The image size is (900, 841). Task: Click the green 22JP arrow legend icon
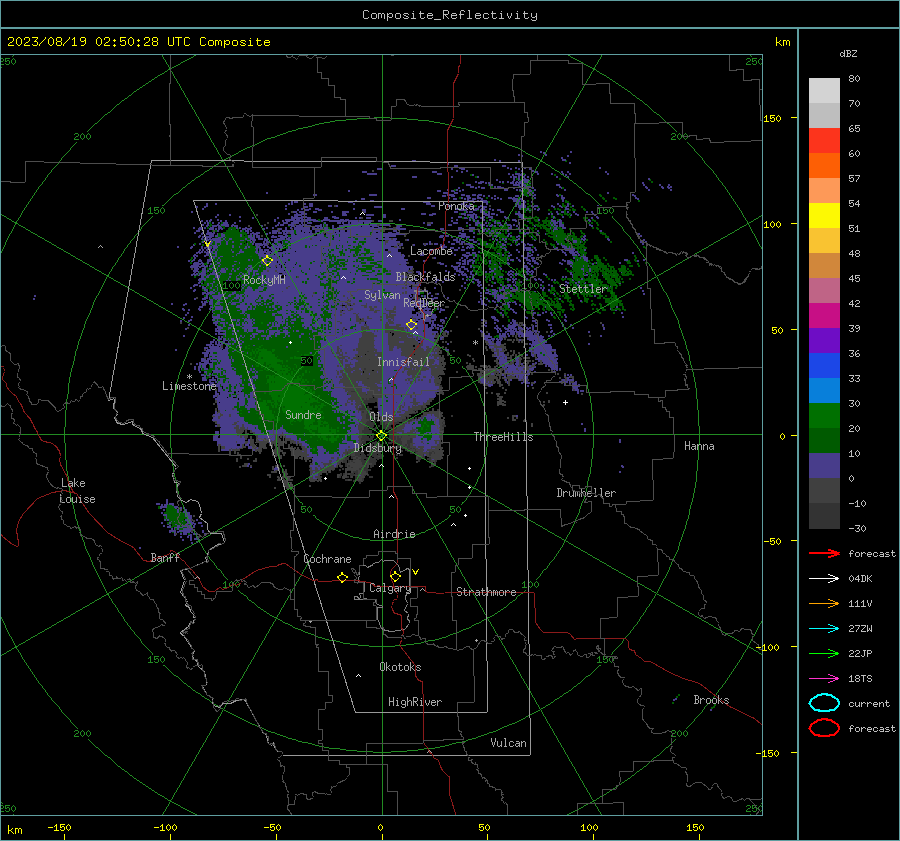click(x=824, y=653)
